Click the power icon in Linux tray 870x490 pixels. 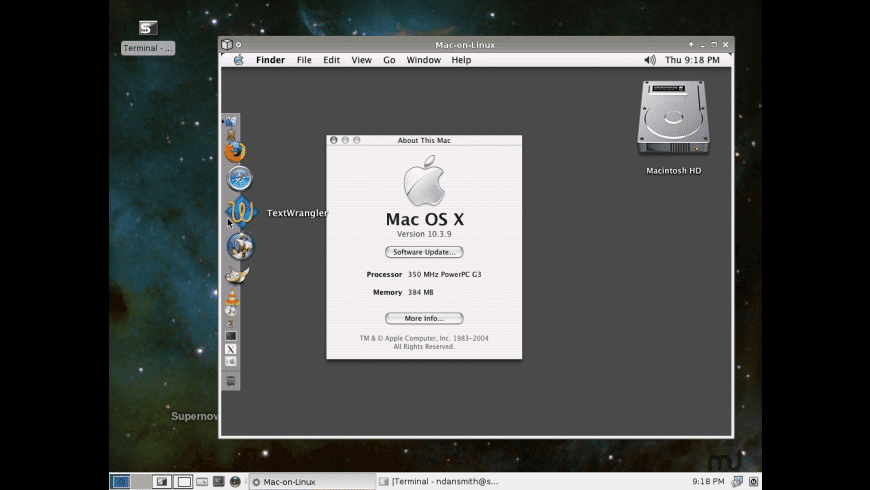[x=753, y=482]
